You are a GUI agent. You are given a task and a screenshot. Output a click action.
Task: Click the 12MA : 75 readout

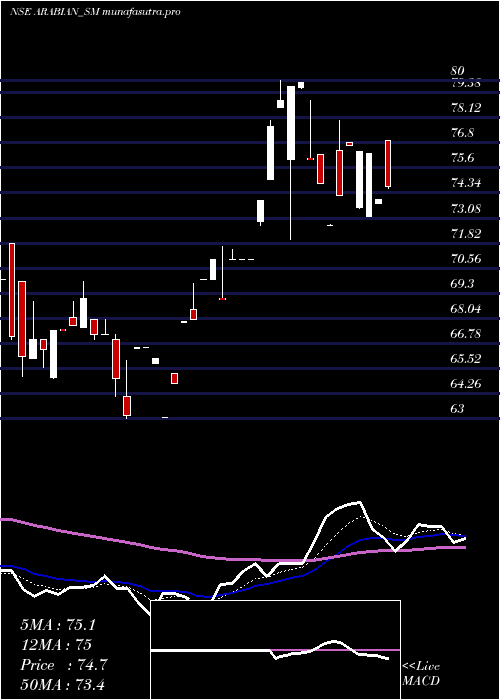point(56,645)
